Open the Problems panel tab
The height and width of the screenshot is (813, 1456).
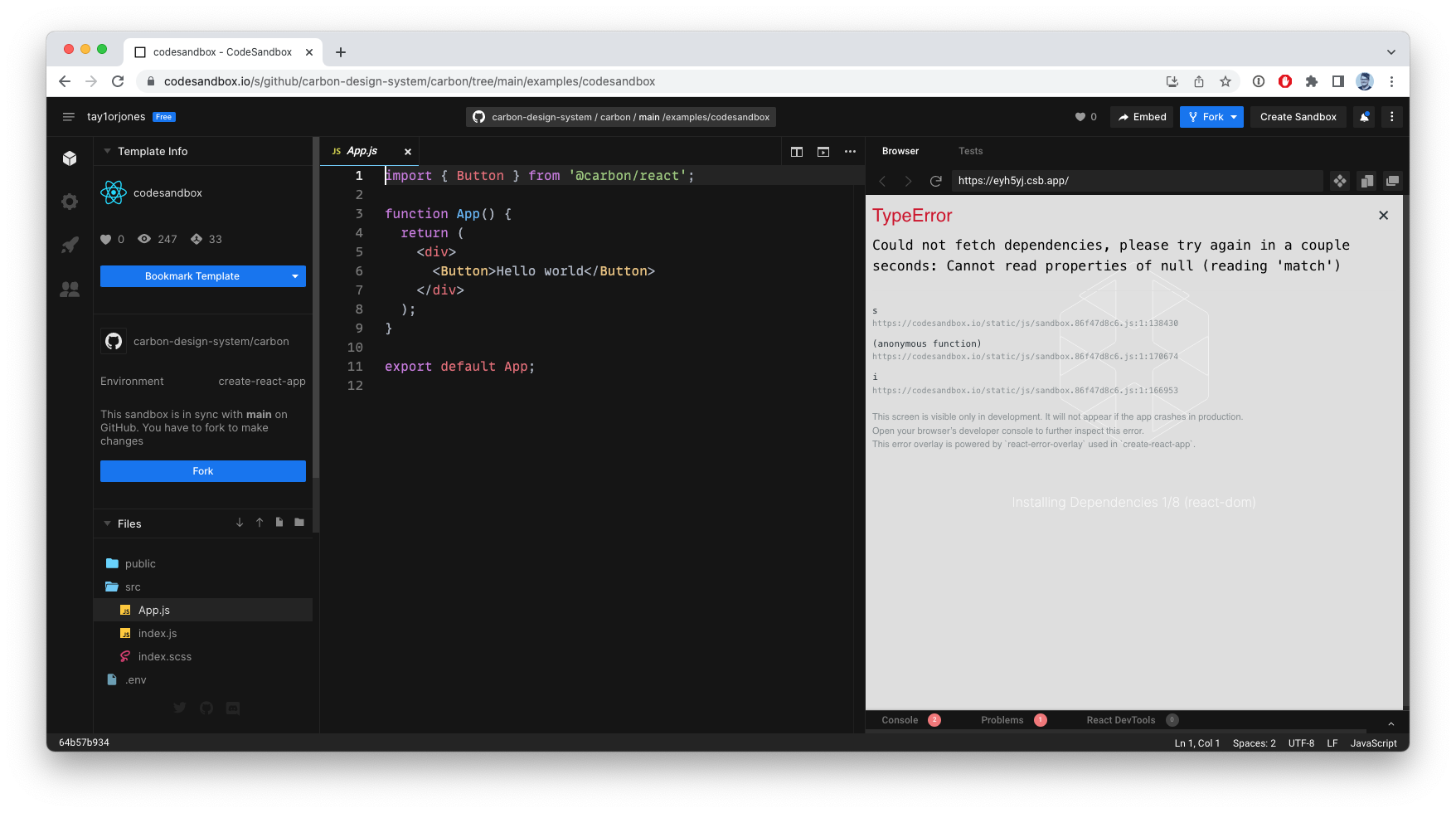[x=1002, y=720]
